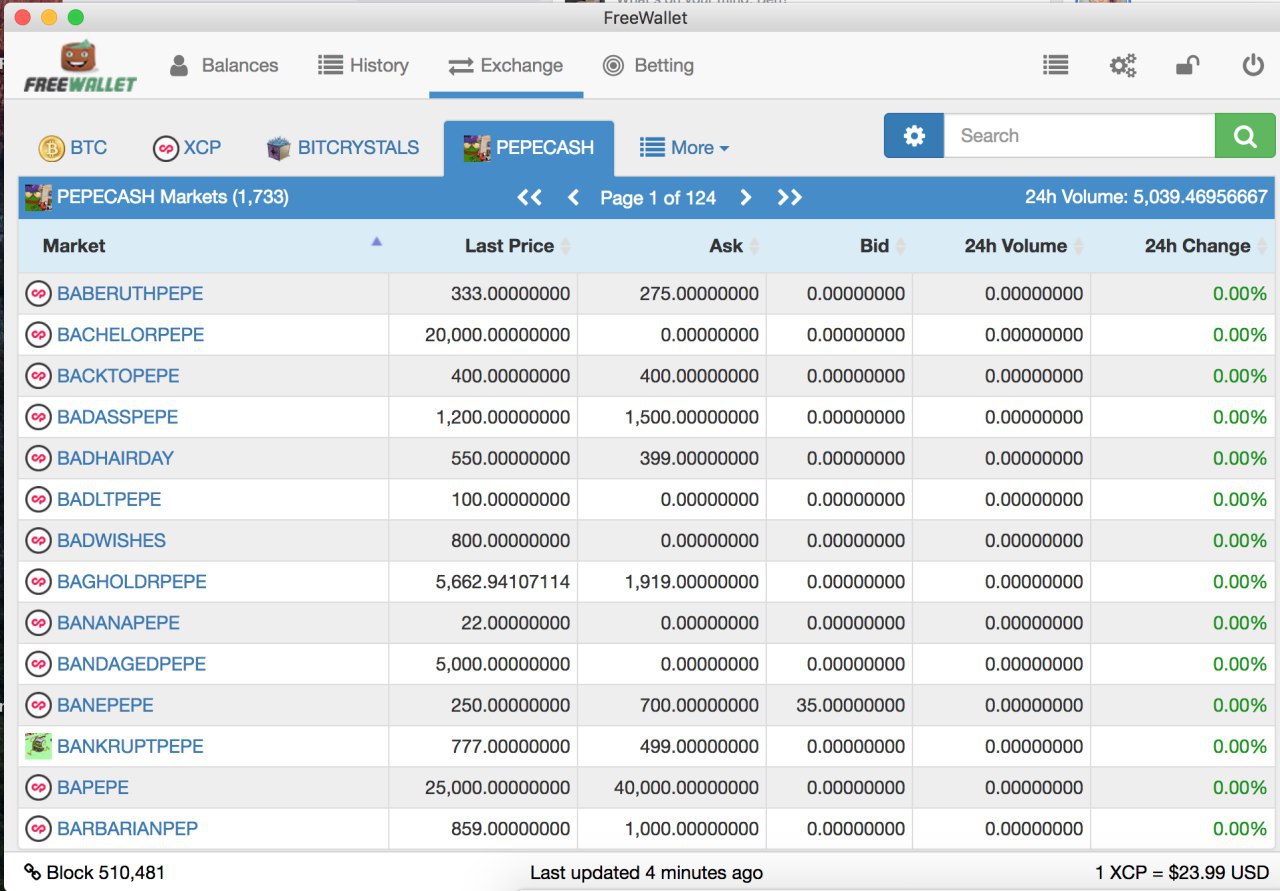
Task: Click BANKRUPTPEPE card image icon
Action: (38, 746)
